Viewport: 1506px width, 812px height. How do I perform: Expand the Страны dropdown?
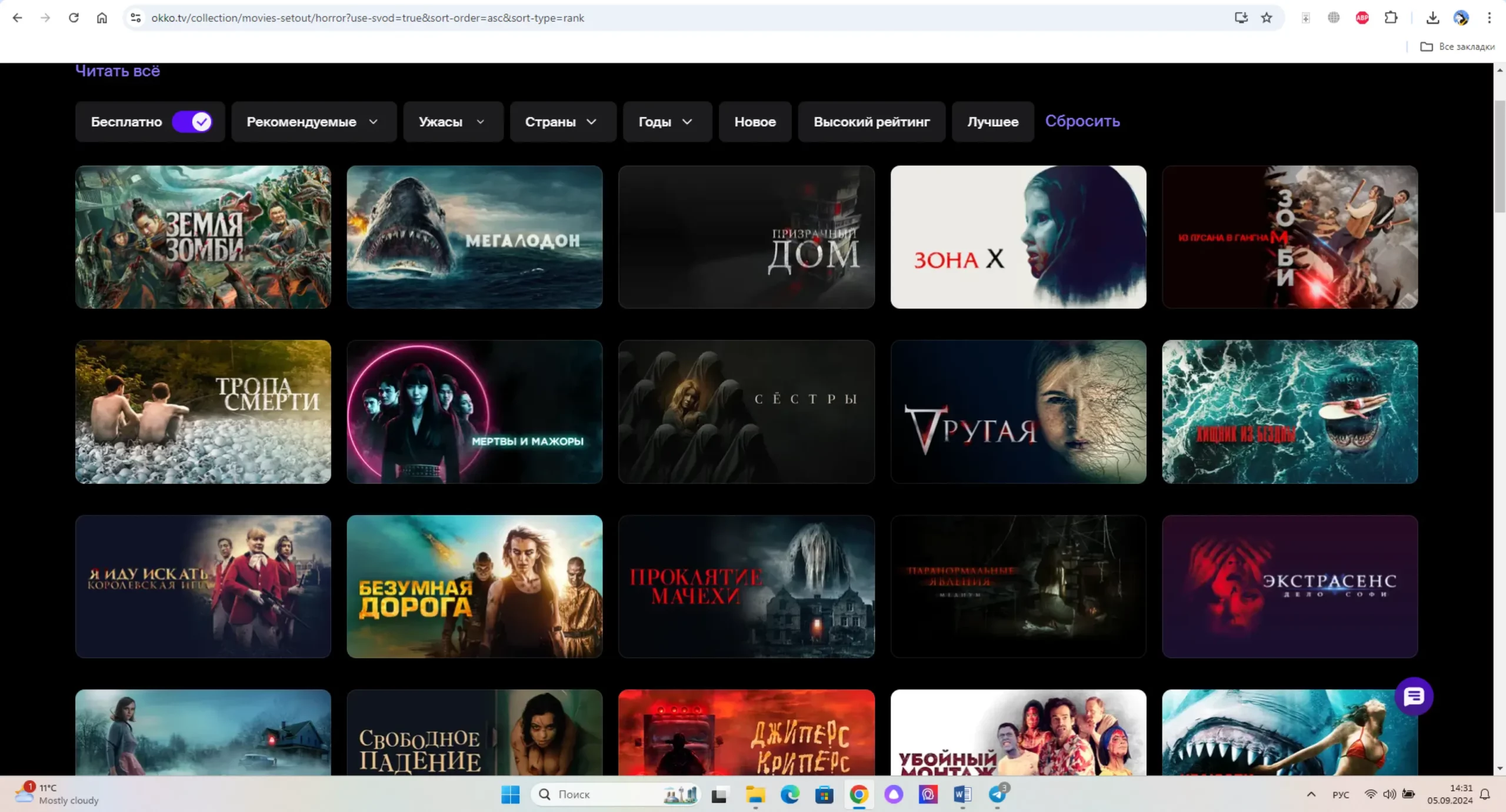562,122
